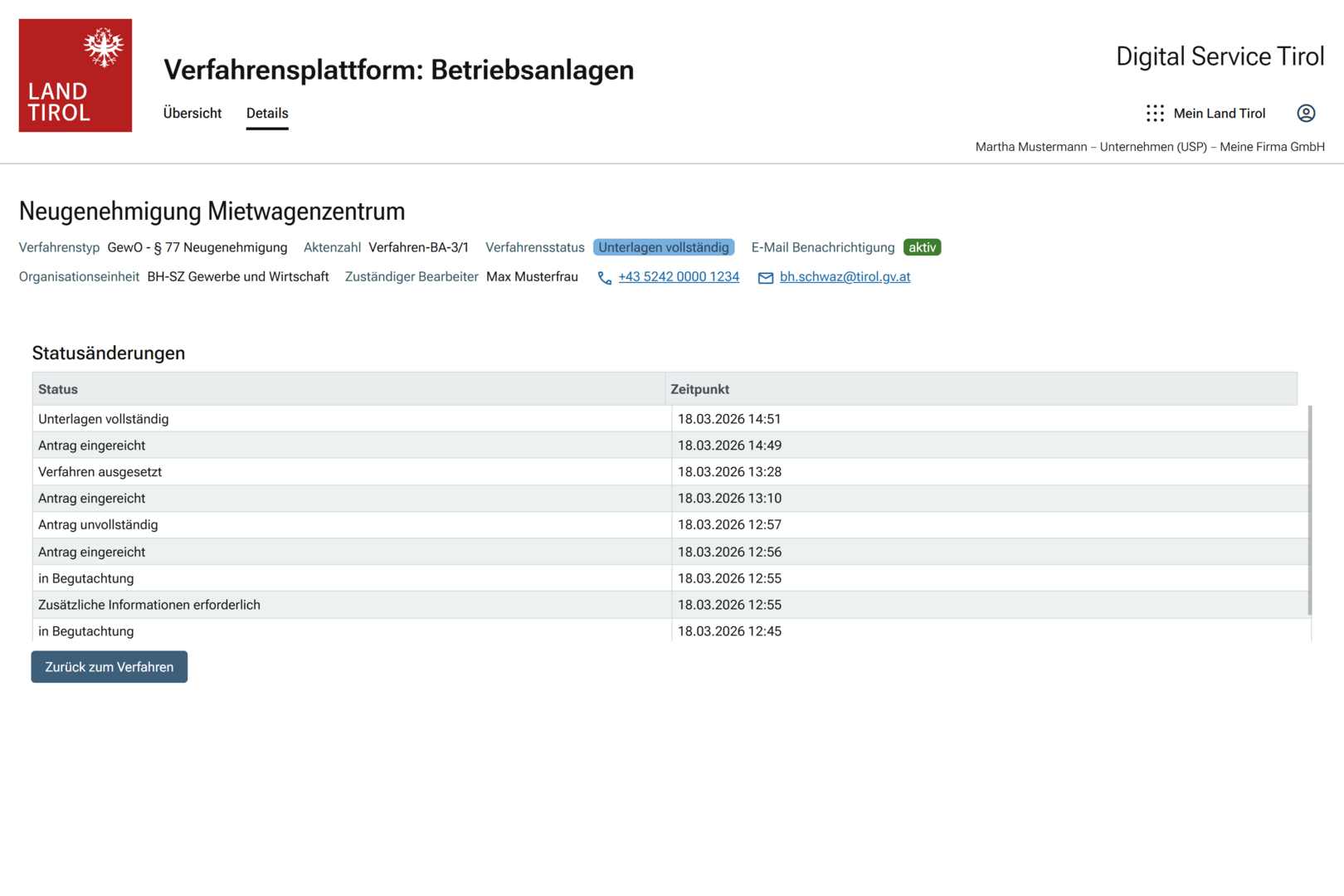The height and width of the screenshot is (896, 1344).
Task: Click the Mein Land Tirol menu text
Action: [x=1219, y=114]
